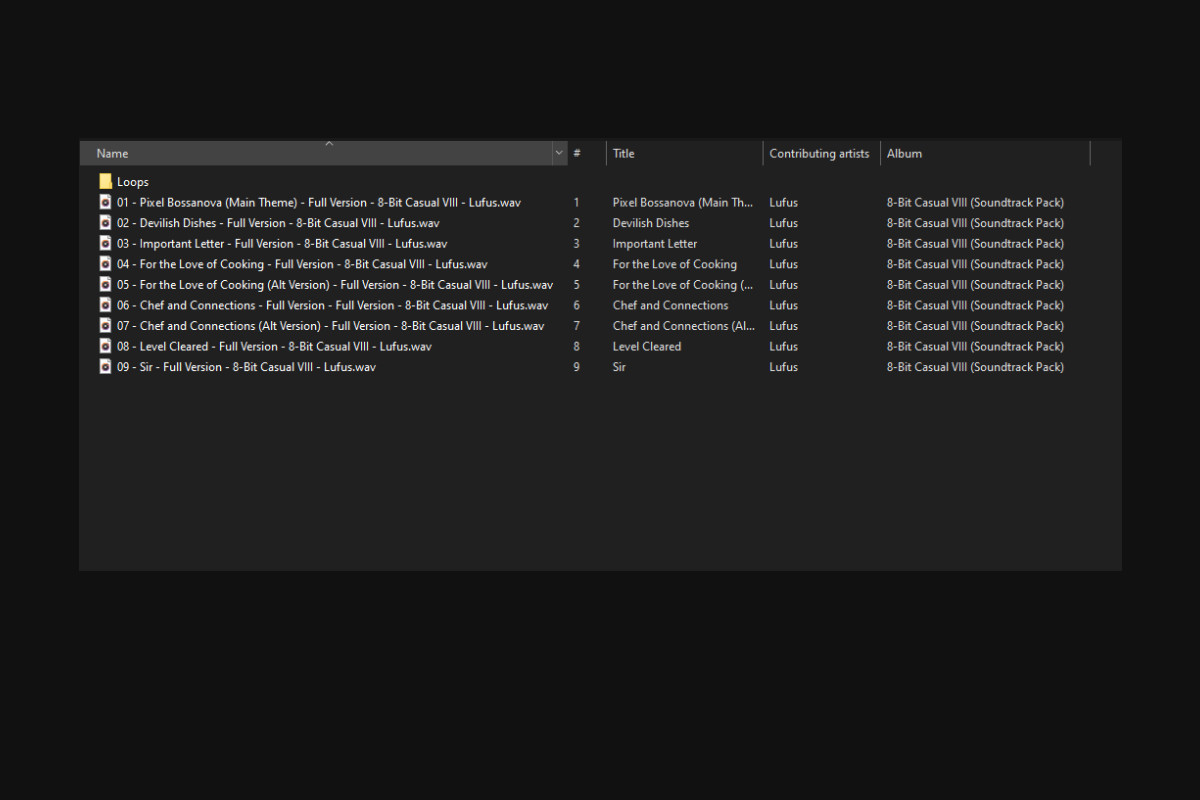Click the audio file icon for 02 Devilish Dishes

pyautogui.click(x=105, y=223)
